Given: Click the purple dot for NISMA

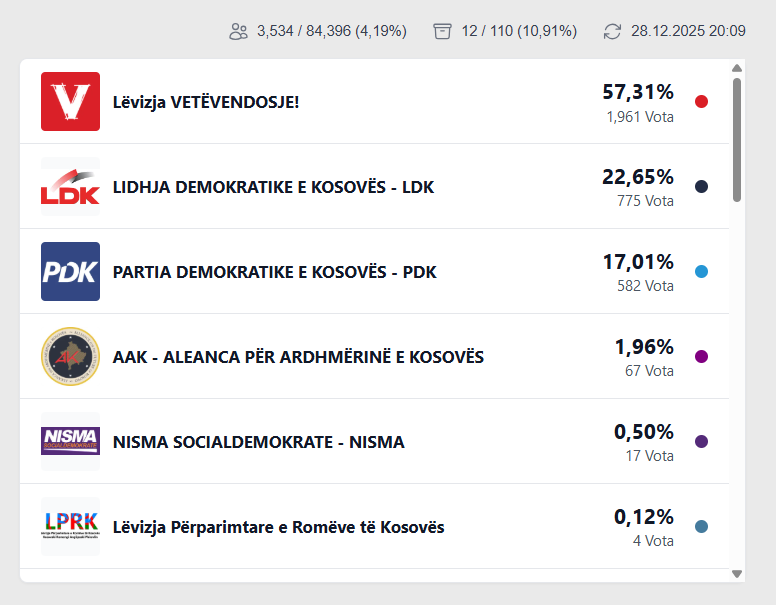Looking at the screenshot, I should pyautogui.click(x=701, y=442).
